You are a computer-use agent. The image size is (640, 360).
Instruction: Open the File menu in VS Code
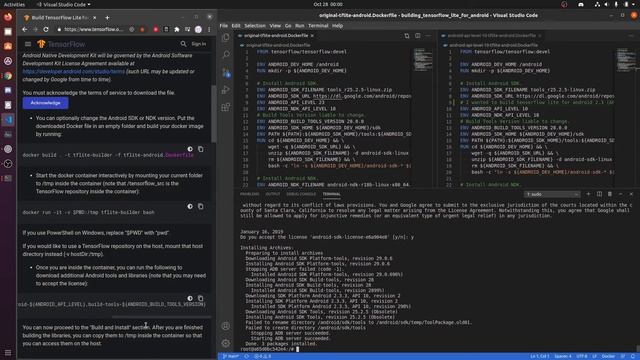[224, 26]
